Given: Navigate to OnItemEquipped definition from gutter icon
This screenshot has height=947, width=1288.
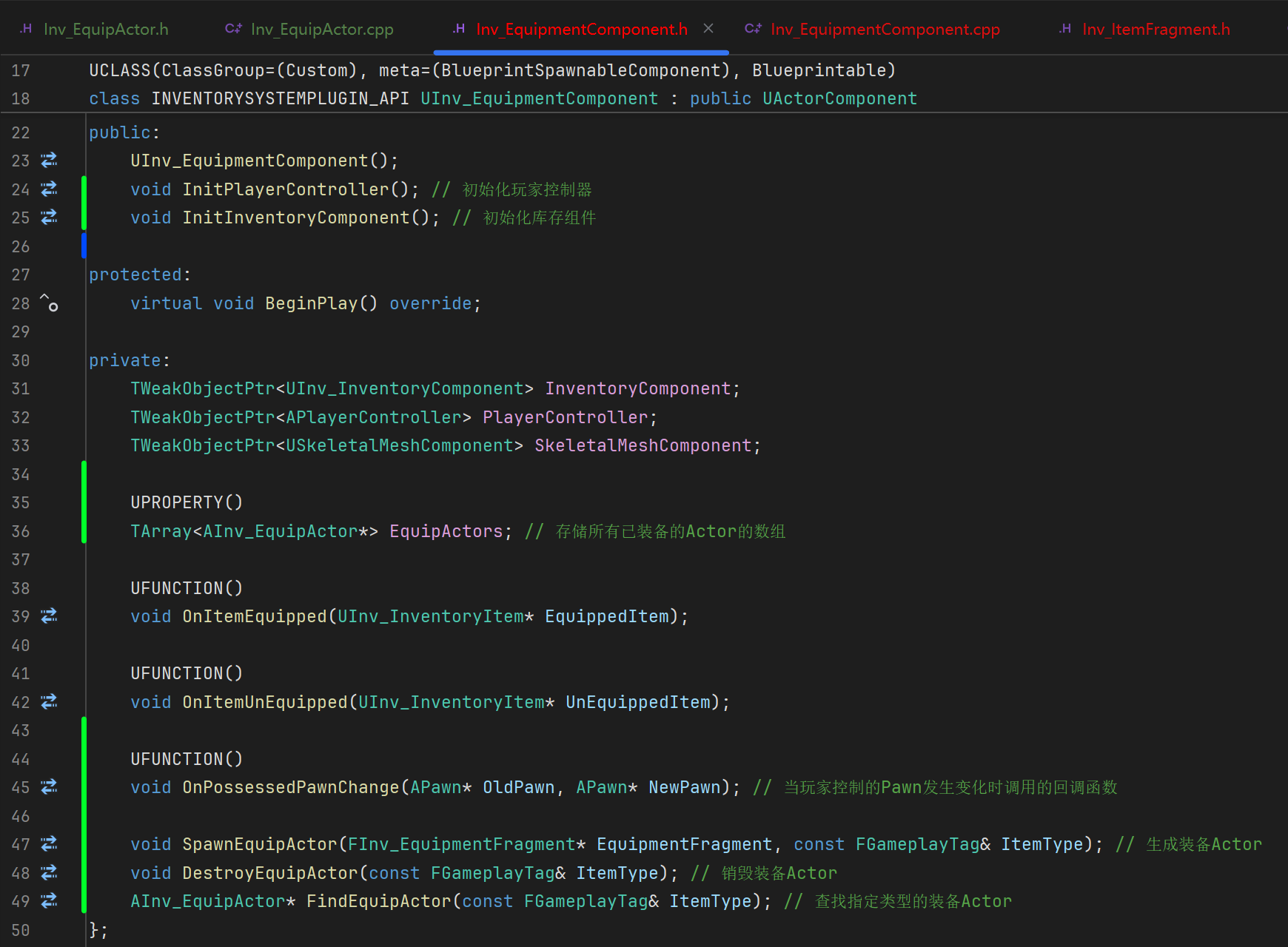Looking at the screenshot, I should pyautogui.click(x=49, y=616).
